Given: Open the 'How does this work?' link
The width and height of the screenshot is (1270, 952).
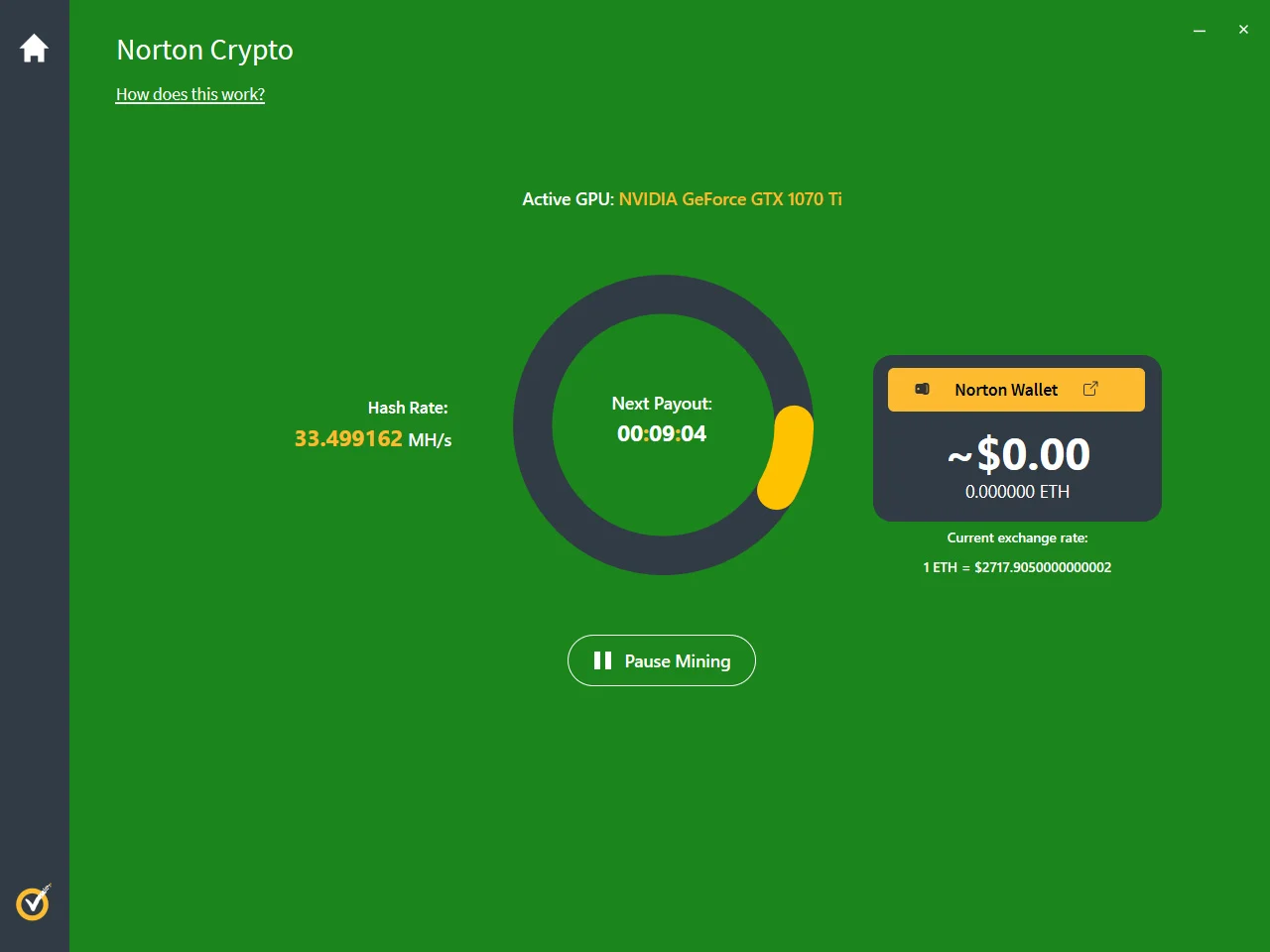Looking at the screenshot, I should [190, 94].
